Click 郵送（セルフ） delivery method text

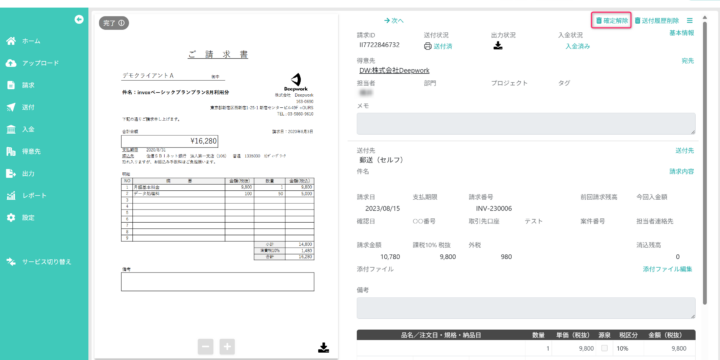pos(381,160)
